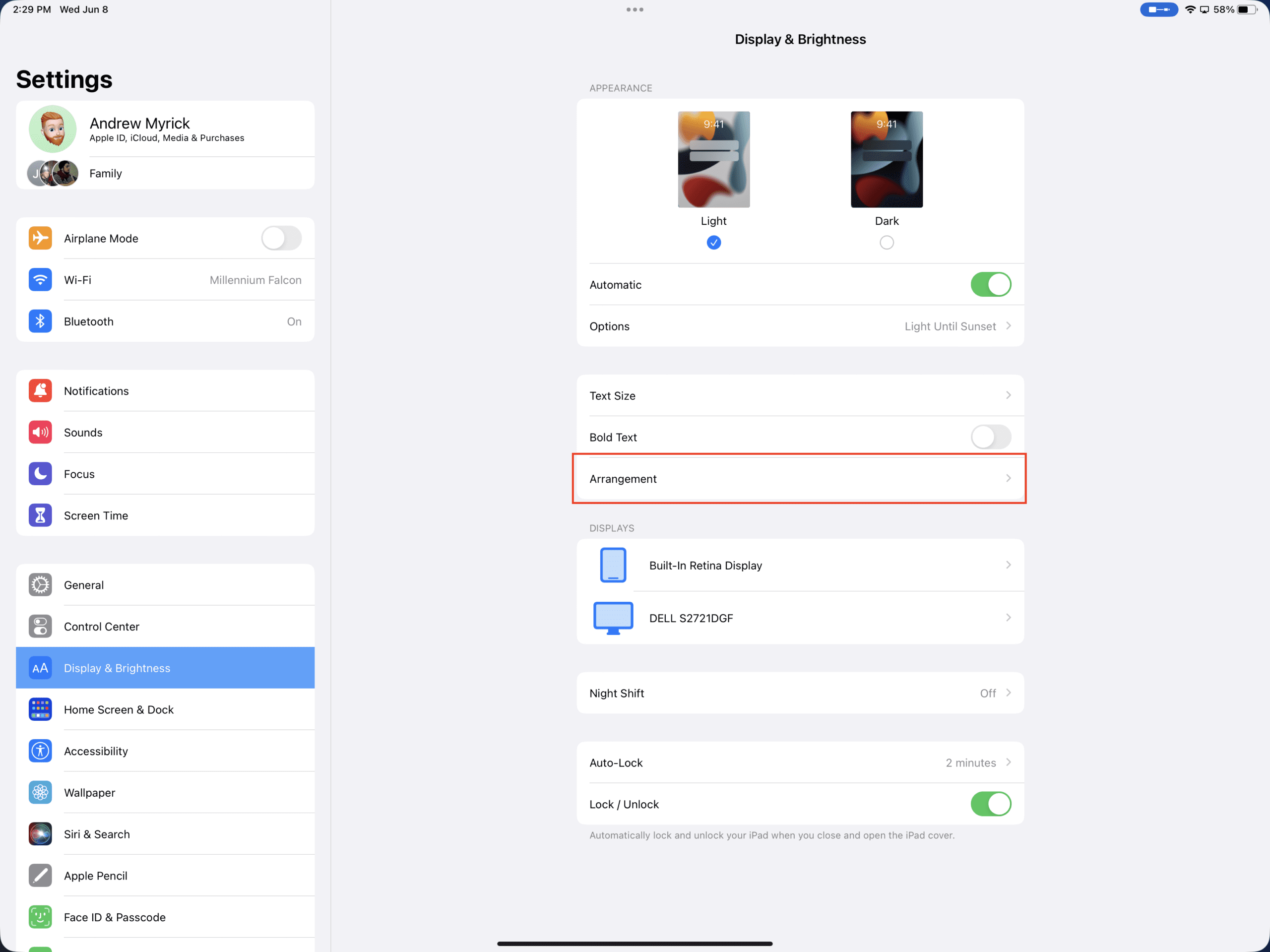Select the Airplane Mode icon
This screenshot has height=952, width=1270.
pos(40,238)
